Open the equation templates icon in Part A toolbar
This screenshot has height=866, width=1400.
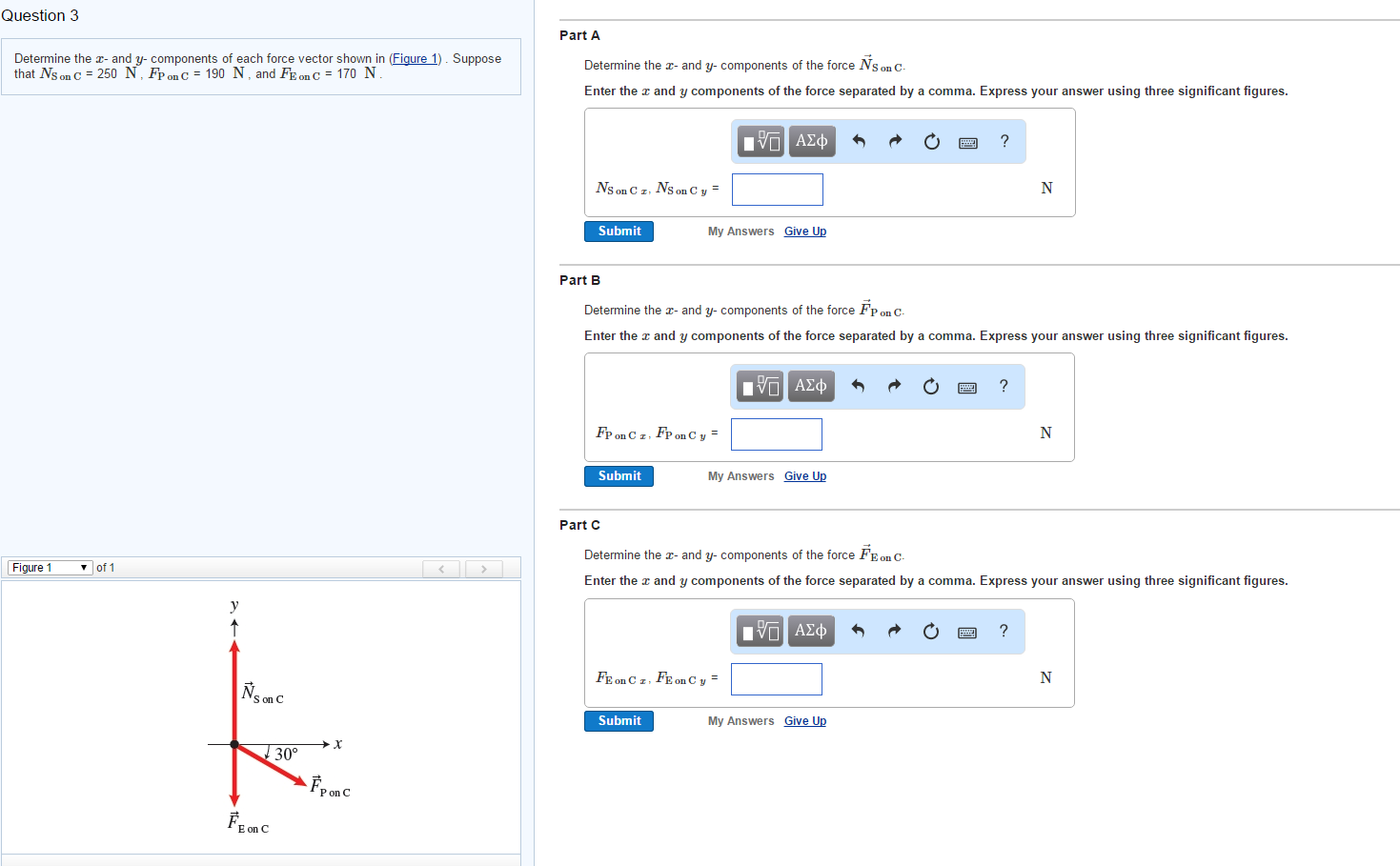tap(760, 141)
